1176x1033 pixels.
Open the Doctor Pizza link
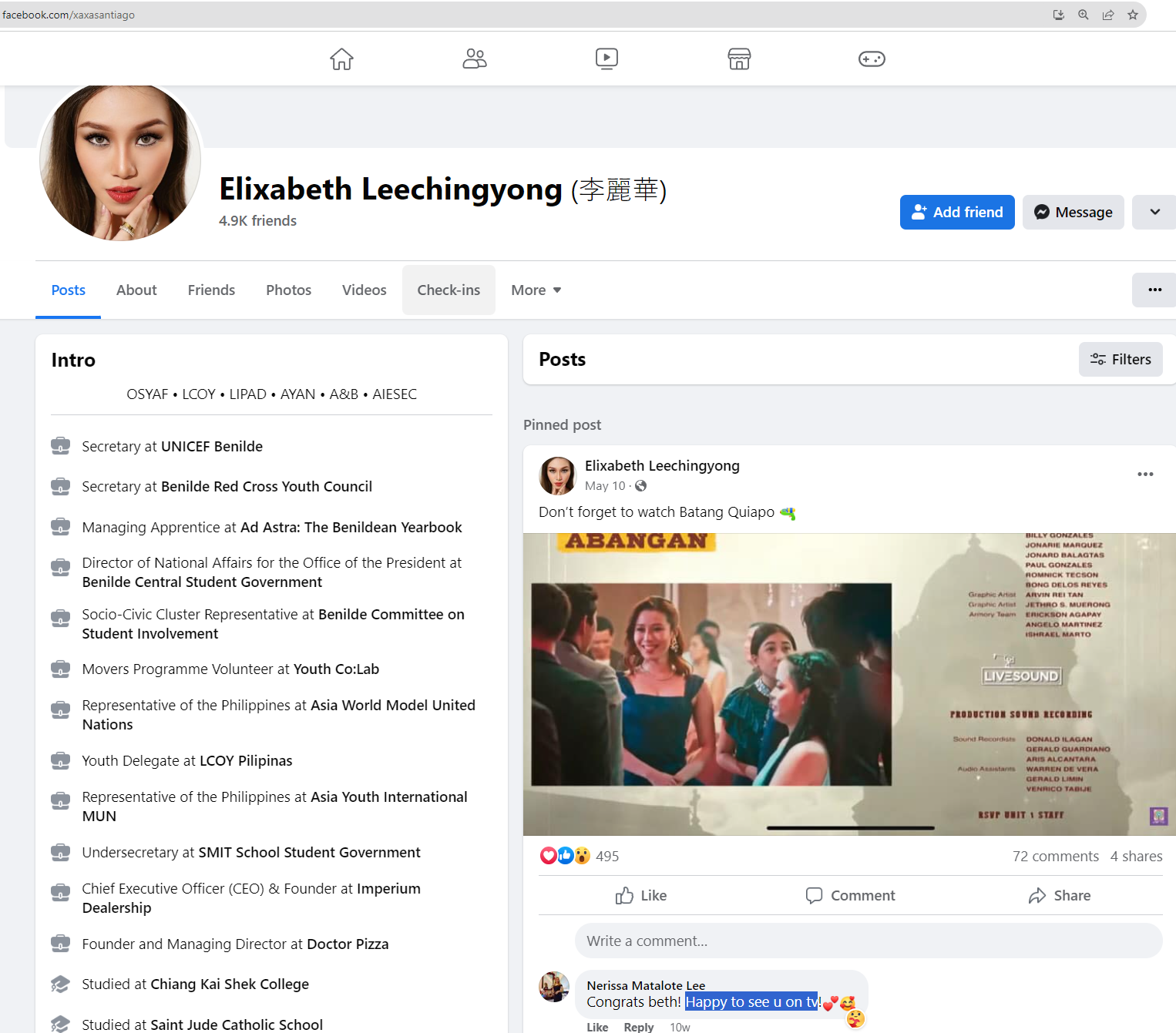pos(348,944)
